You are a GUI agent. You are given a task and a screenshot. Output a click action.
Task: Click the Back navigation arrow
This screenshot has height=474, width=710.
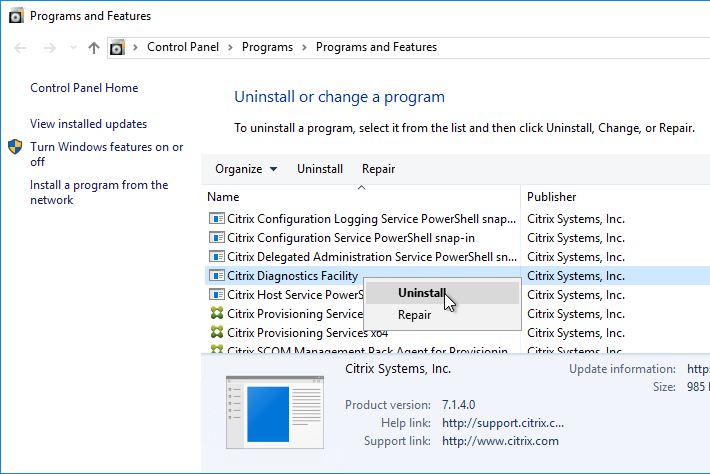pyautogui.click(x=20, y=48)
